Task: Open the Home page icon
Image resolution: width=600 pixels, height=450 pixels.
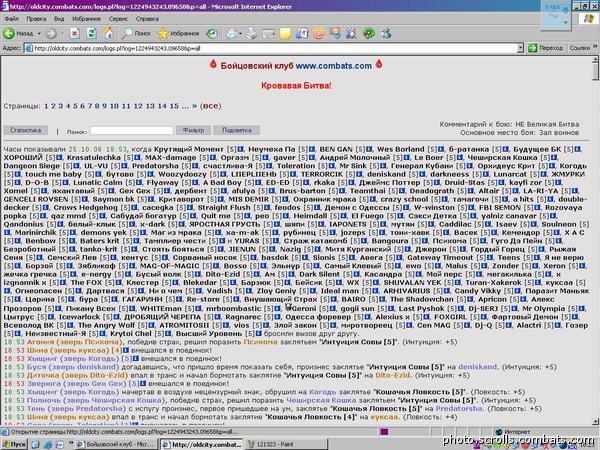Action: pyautogui.click(x=108, y=34)
